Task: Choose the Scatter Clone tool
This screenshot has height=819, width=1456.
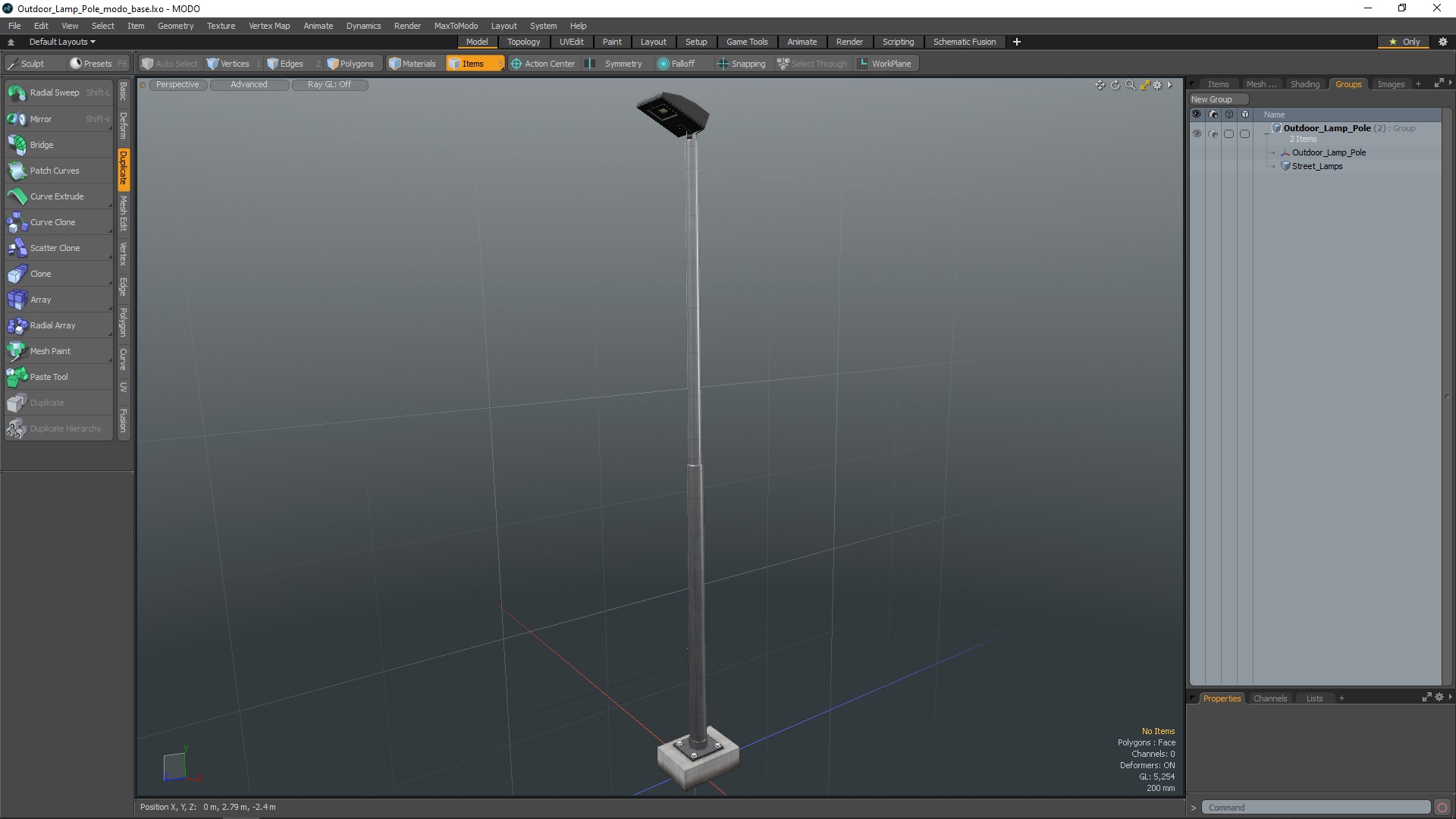Action: (55, 248)
